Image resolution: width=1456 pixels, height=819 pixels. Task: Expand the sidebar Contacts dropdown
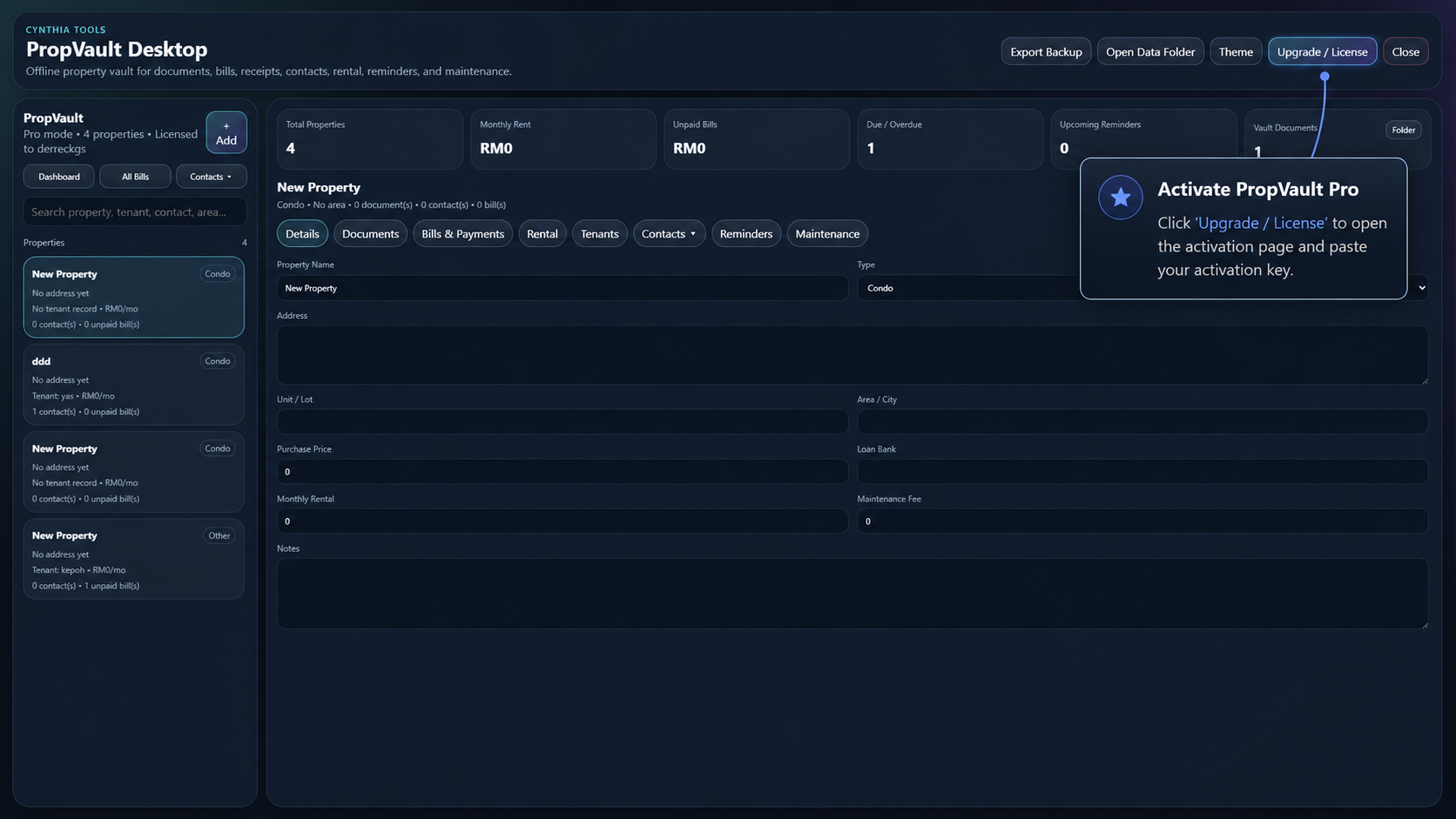click(211, 177)
